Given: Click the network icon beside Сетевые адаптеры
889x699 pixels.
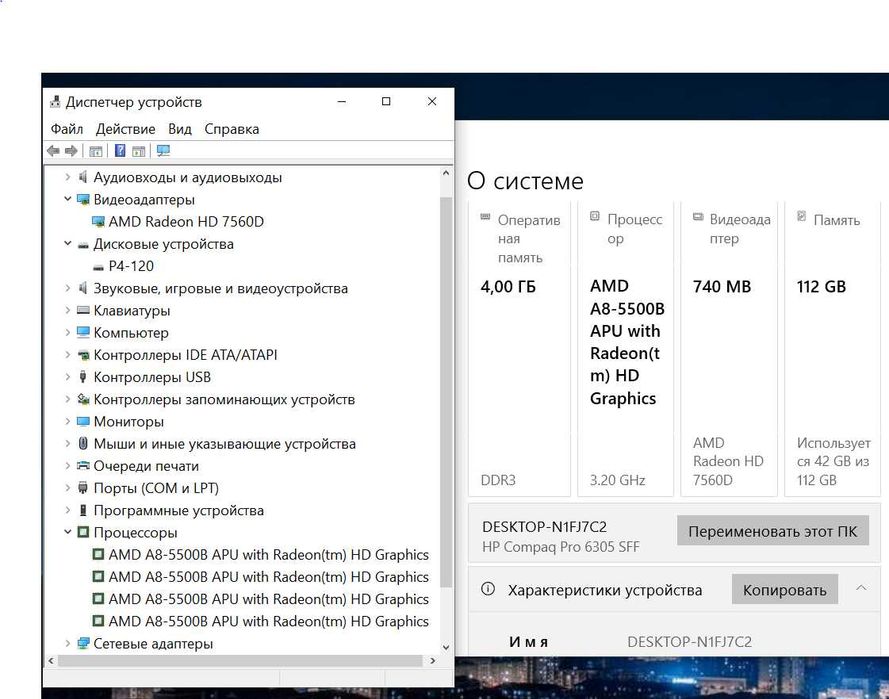Looking at the screenshot, I should tap(83, 643).
